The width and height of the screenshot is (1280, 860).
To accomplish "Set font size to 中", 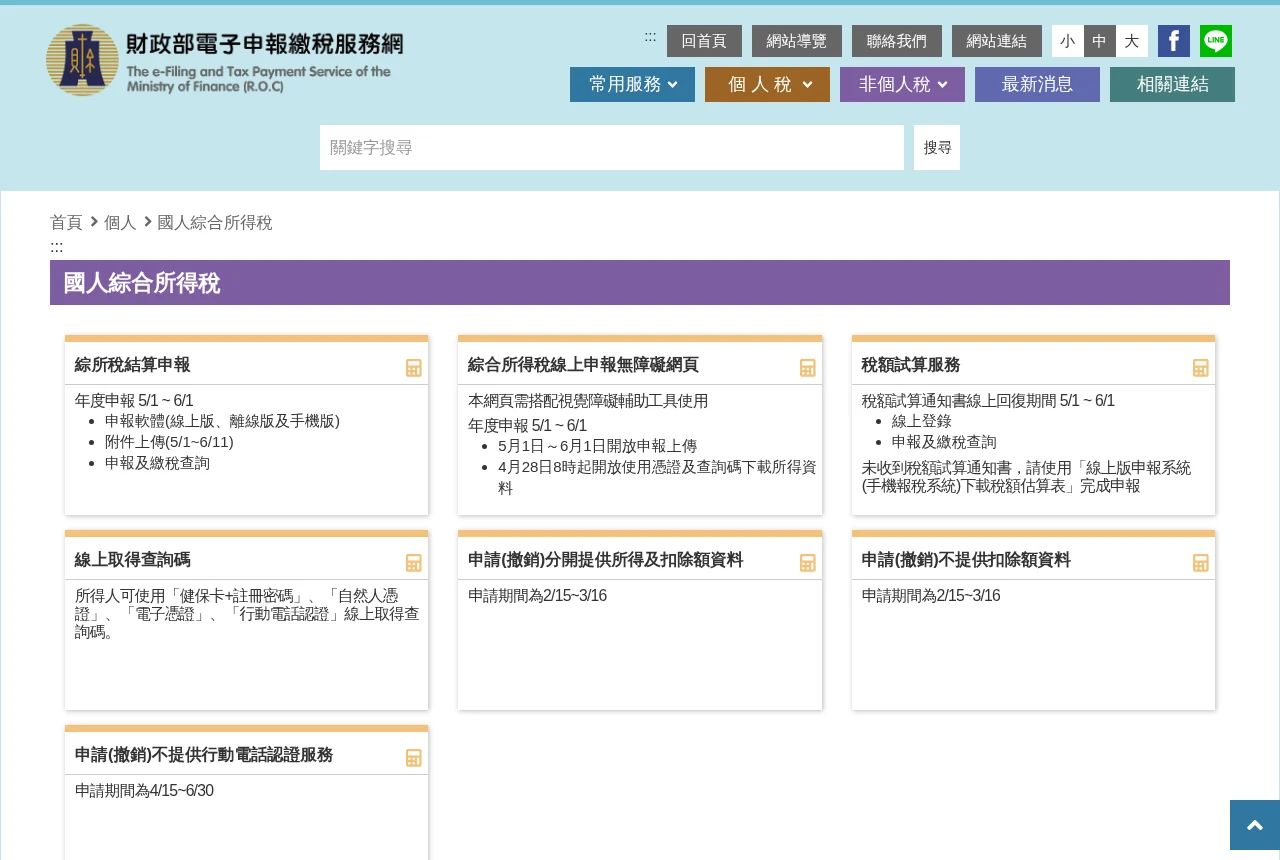I will tap(1100, 41).
